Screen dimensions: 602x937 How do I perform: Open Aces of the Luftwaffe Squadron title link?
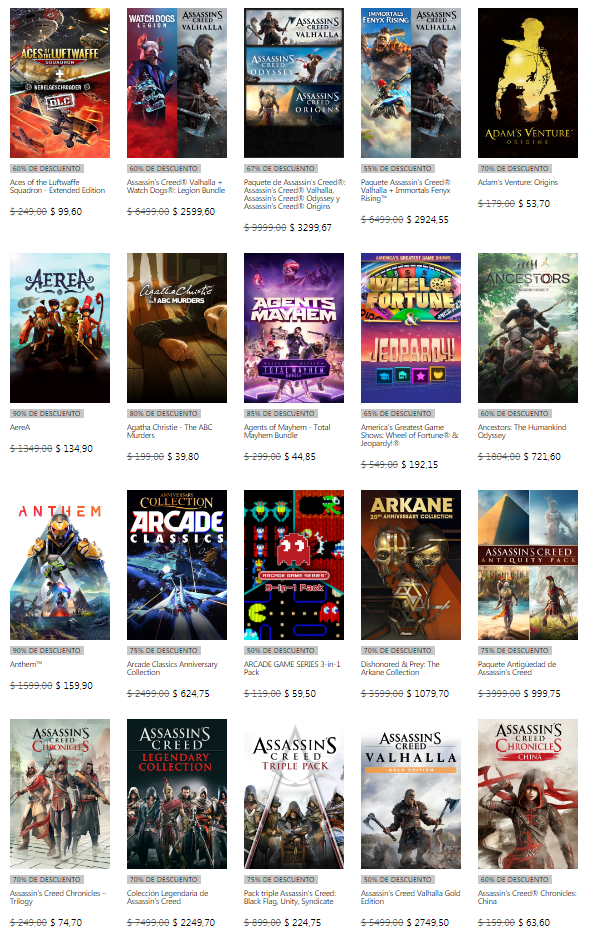click(x=56, y=188)
